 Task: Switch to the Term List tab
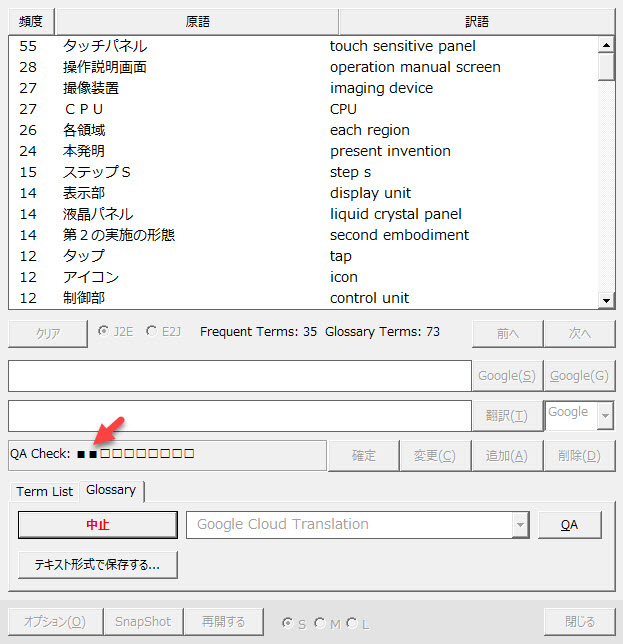[44, 491]
